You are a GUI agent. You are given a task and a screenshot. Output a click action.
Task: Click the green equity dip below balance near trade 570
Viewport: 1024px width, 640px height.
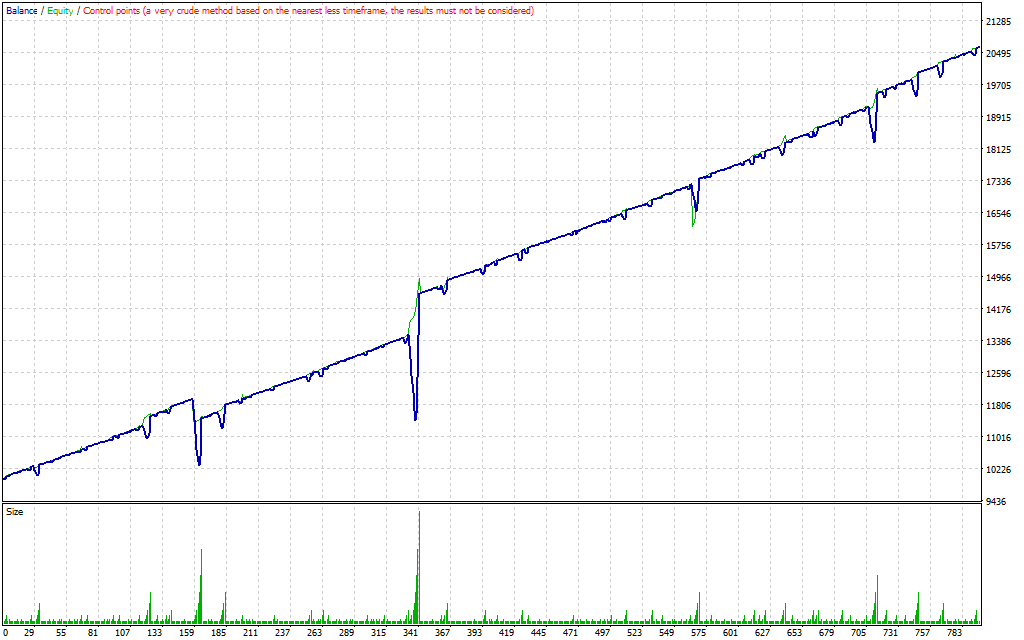(693, 226)
